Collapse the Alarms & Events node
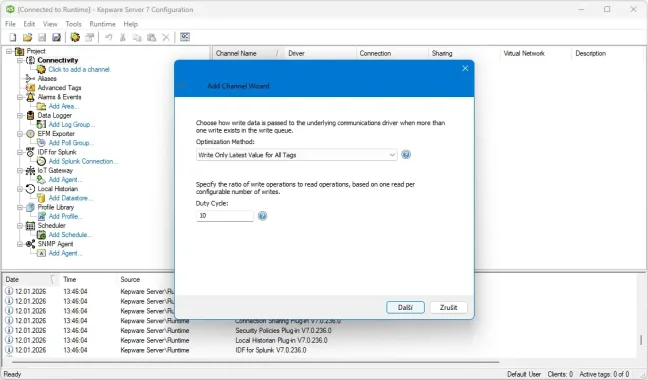Viewport: 648px width, 380px height. [x=19, y=97]
